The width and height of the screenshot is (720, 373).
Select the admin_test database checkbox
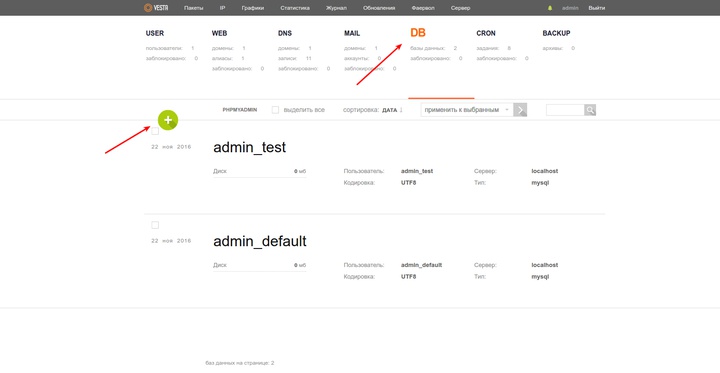pyautogui.click(x=155, y=131)
